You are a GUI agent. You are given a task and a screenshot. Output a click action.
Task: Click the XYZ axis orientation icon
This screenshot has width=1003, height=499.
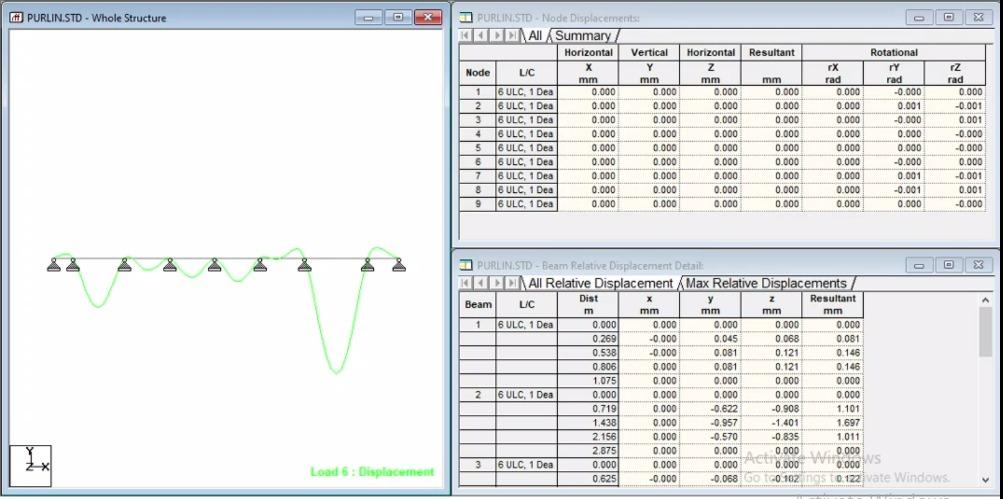30,466
